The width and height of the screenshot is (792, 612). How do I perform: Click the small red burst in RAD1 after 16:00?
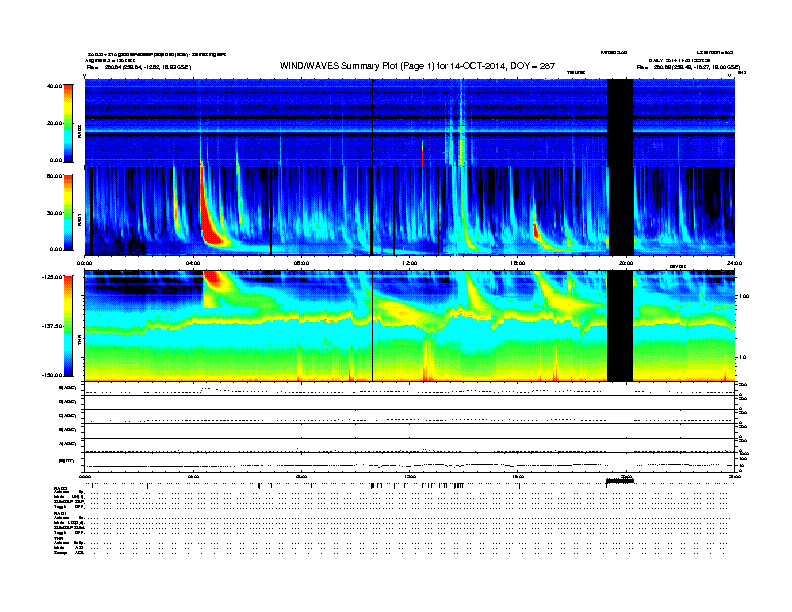(x=536, y=230)
